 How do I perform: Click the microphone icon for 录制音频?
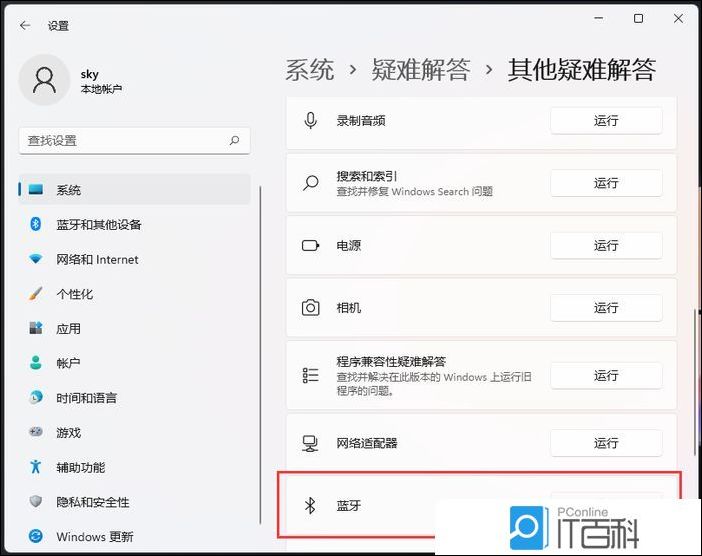pyautogui.click(x=310, y=120)
